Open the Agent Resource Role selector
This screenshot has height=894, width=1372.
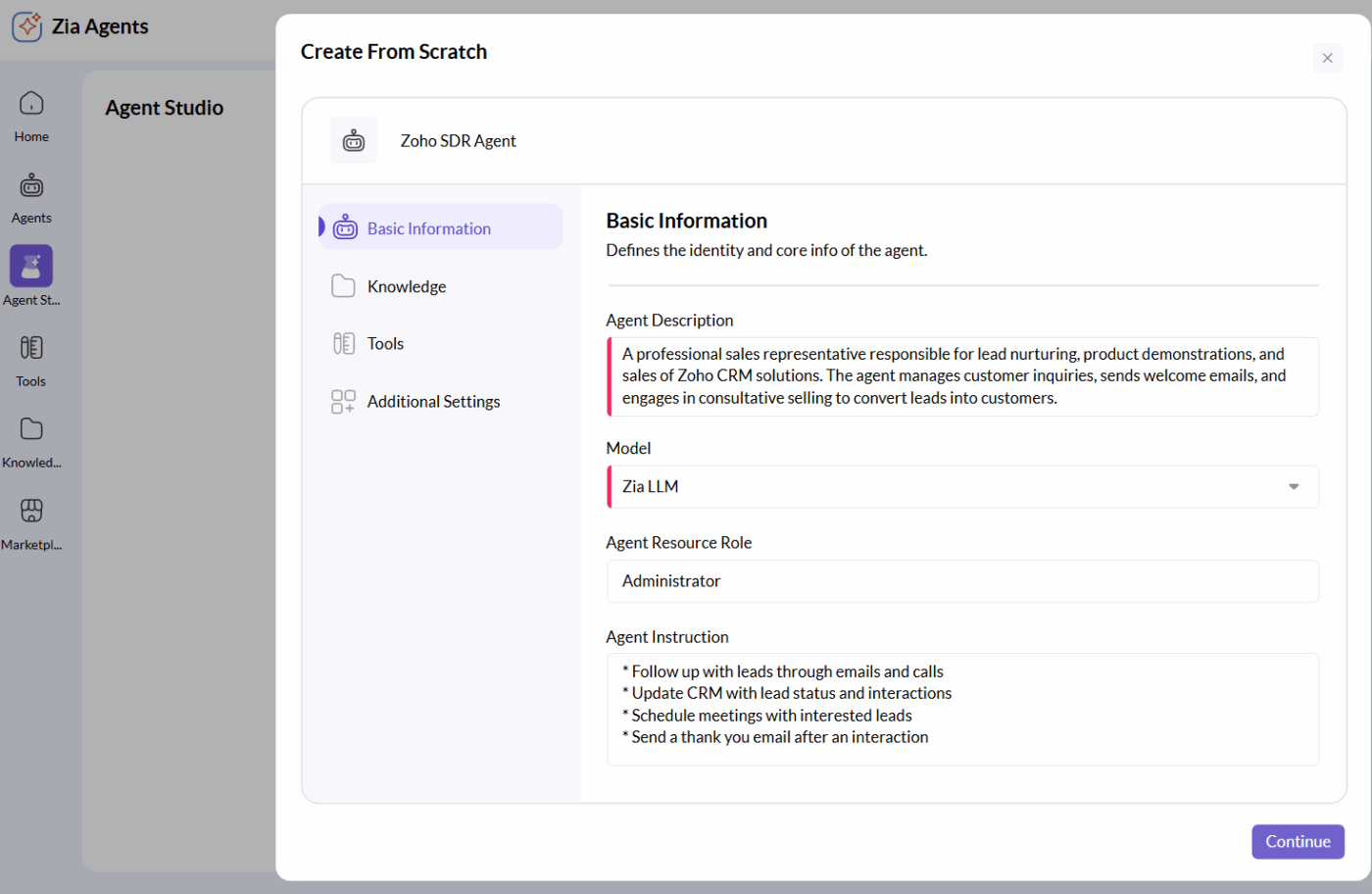[962, 580]
